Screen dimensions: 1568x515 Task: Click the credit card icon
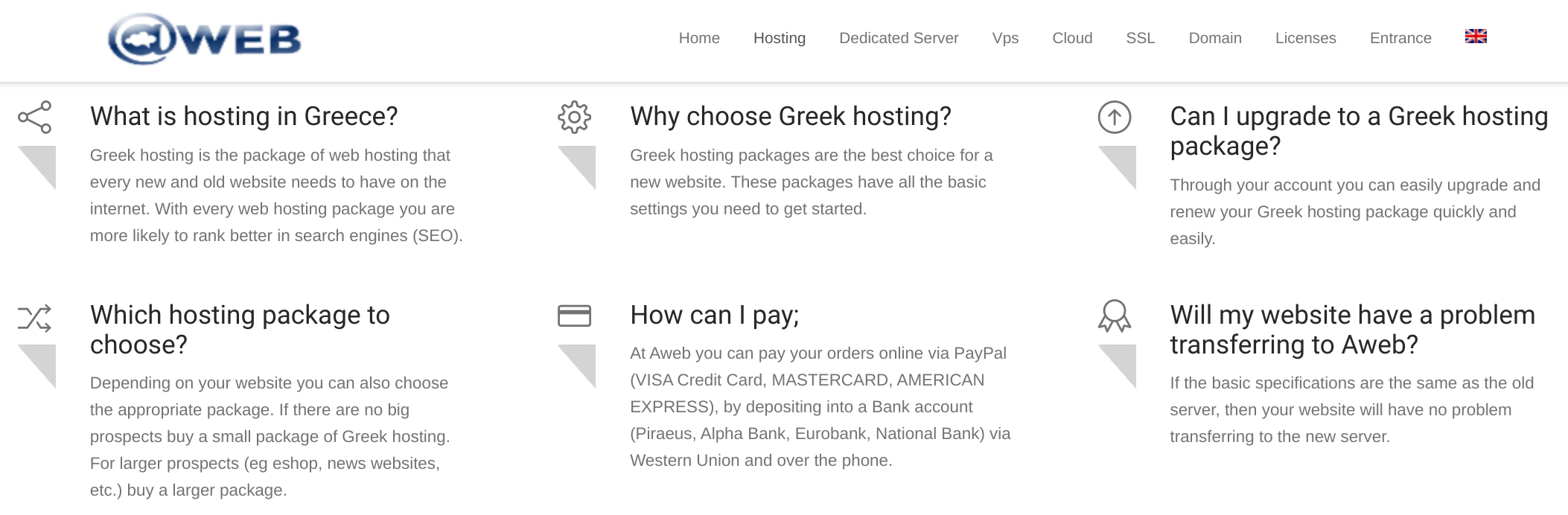click(x=574, y=316)
